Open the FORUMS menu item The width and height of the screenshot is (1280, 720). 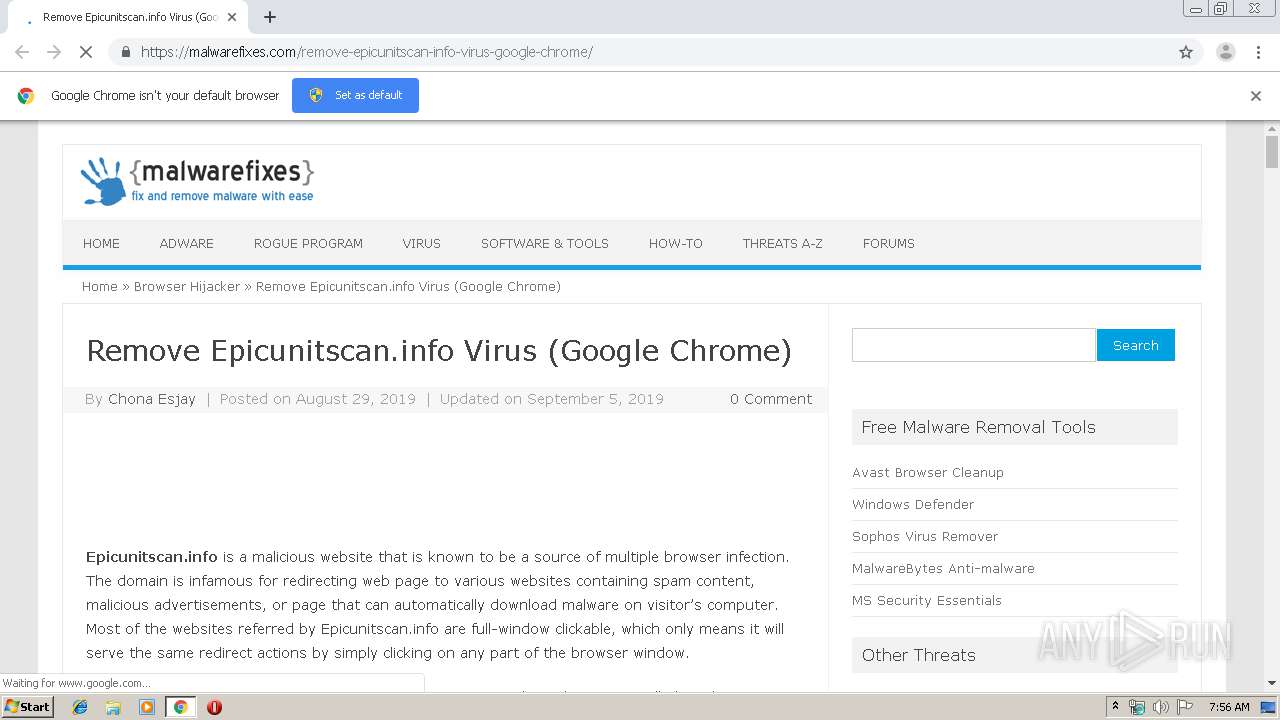[x=888, y=243]
